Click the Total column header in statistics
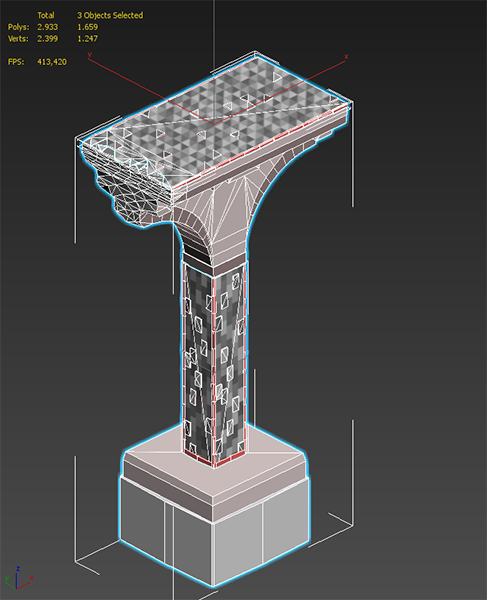Viewport: 487px width, 600px height. click(46, 15)
